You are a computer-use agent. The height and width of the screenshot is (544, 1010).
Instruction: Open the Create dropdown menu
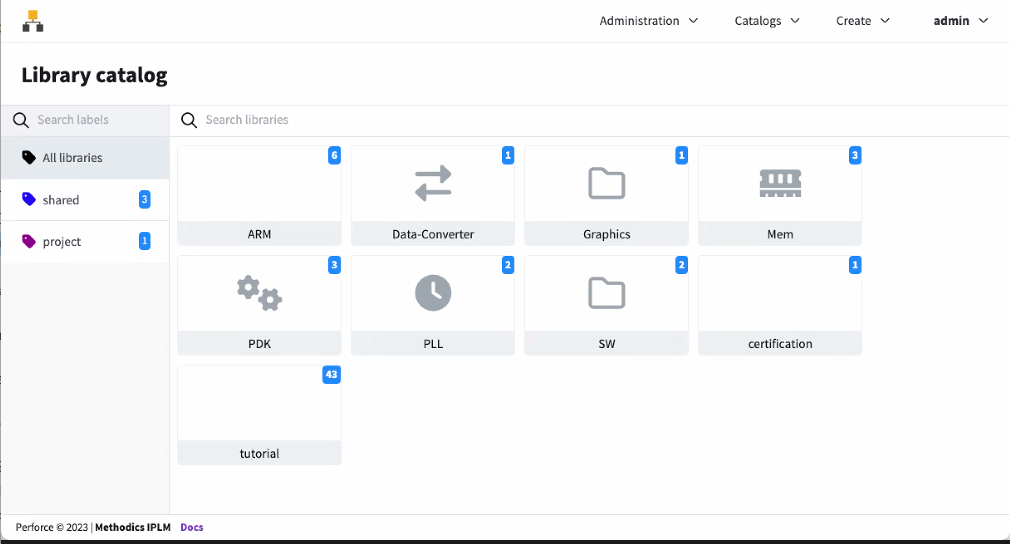pyautogui.click(x=863, y=21)
